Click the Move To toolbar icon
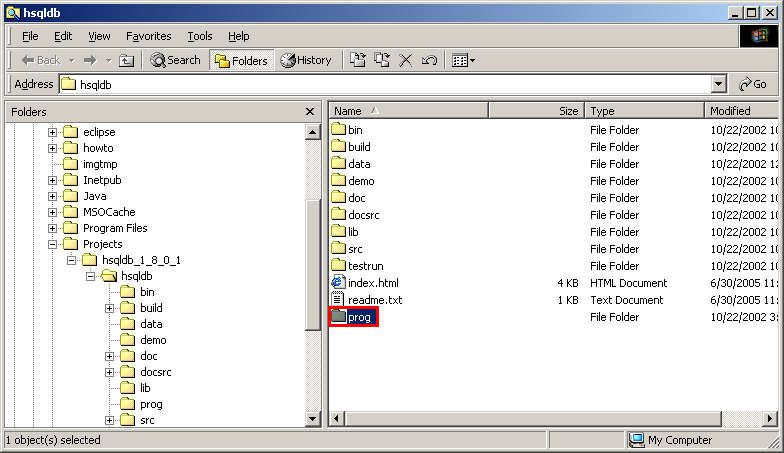Viewport: 784px width, 453px height. pos(358,60)
